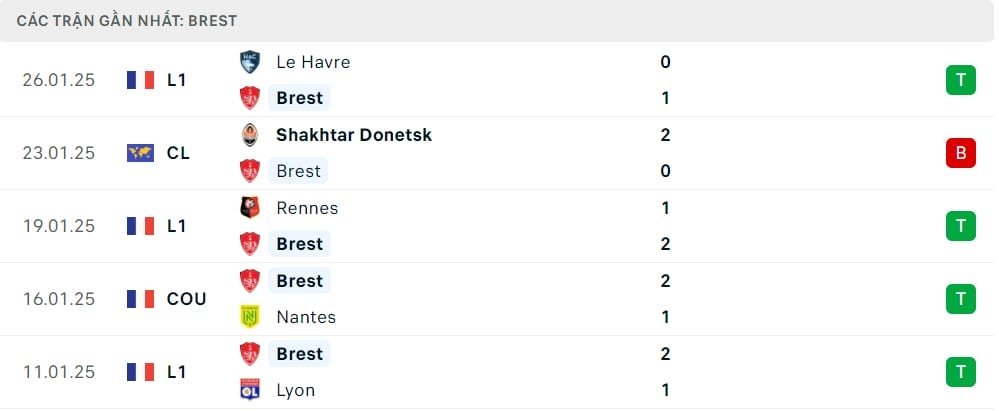The width and height of the screenshot is (999, 411).
Task: Click the Brest crest in the Le Havre match
Action: (250, 98)
